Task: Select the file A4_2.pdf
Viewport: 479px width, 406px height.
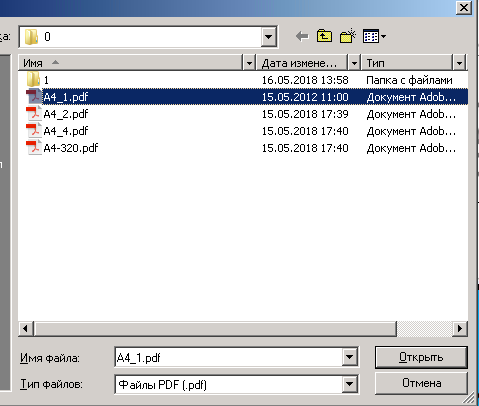Action: (66, 114)
